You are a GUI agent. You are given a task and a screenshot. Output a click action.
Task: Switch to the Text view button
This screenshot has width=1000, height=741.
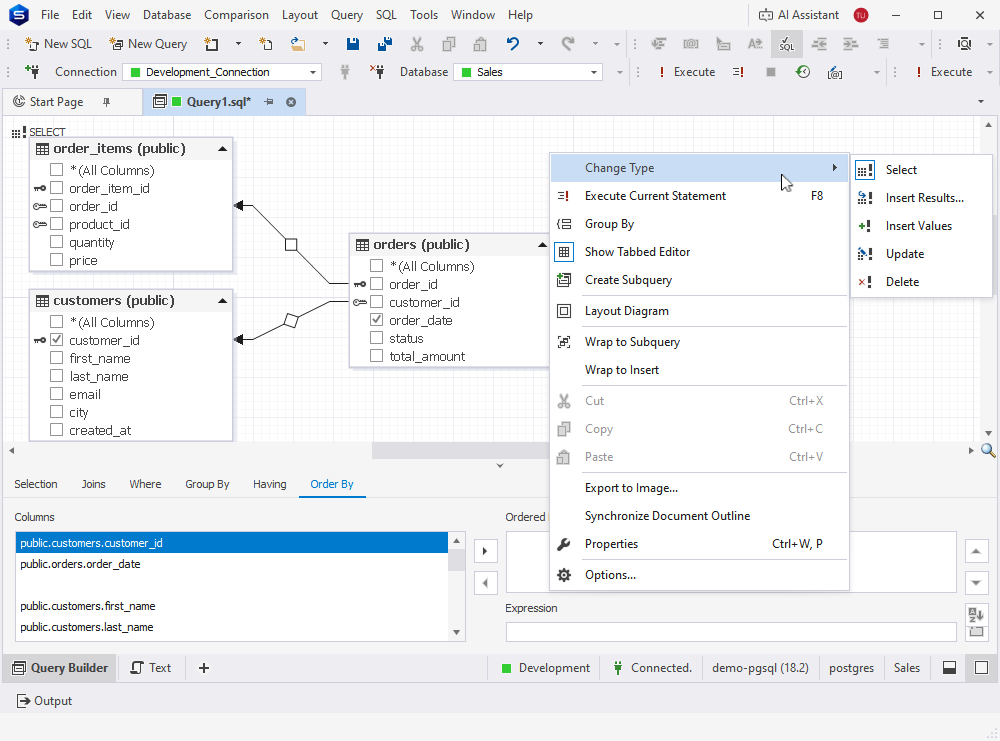[151, 668]
